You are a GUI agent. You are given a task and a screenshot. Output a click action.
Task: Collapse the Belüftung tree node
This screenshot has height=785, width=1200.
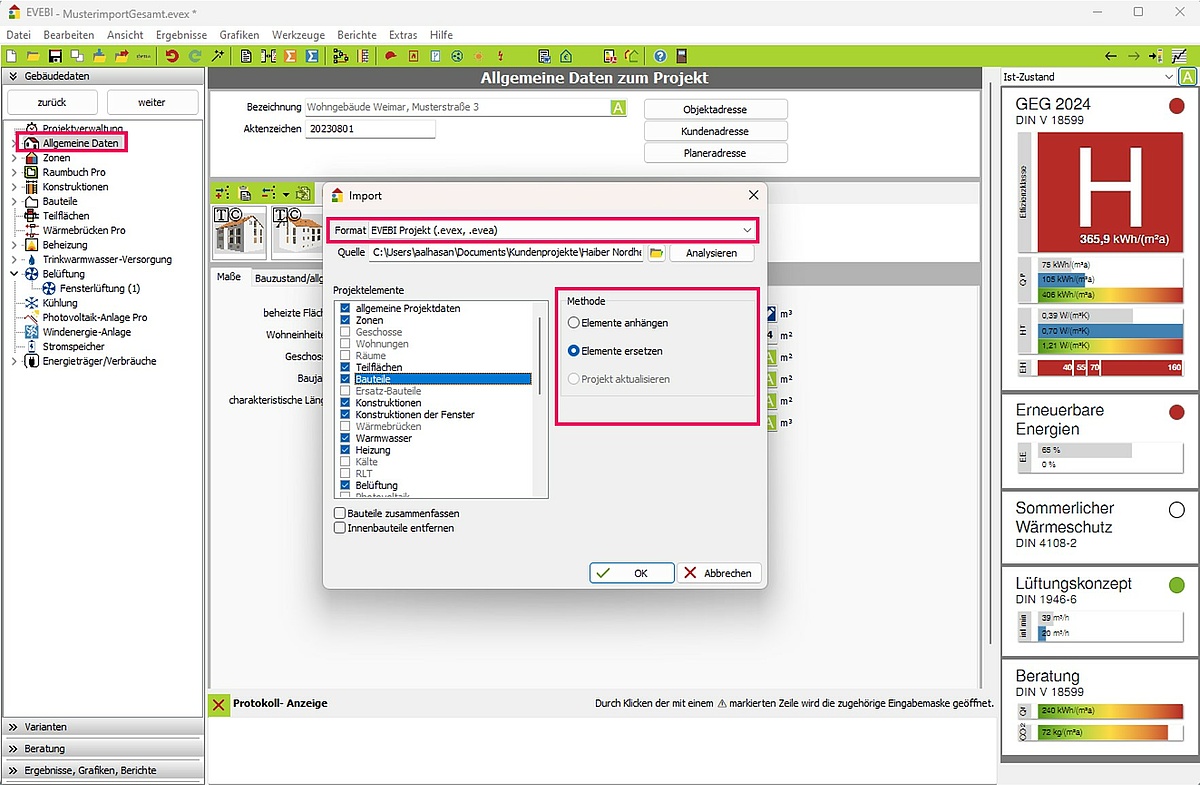click(13, 274)
